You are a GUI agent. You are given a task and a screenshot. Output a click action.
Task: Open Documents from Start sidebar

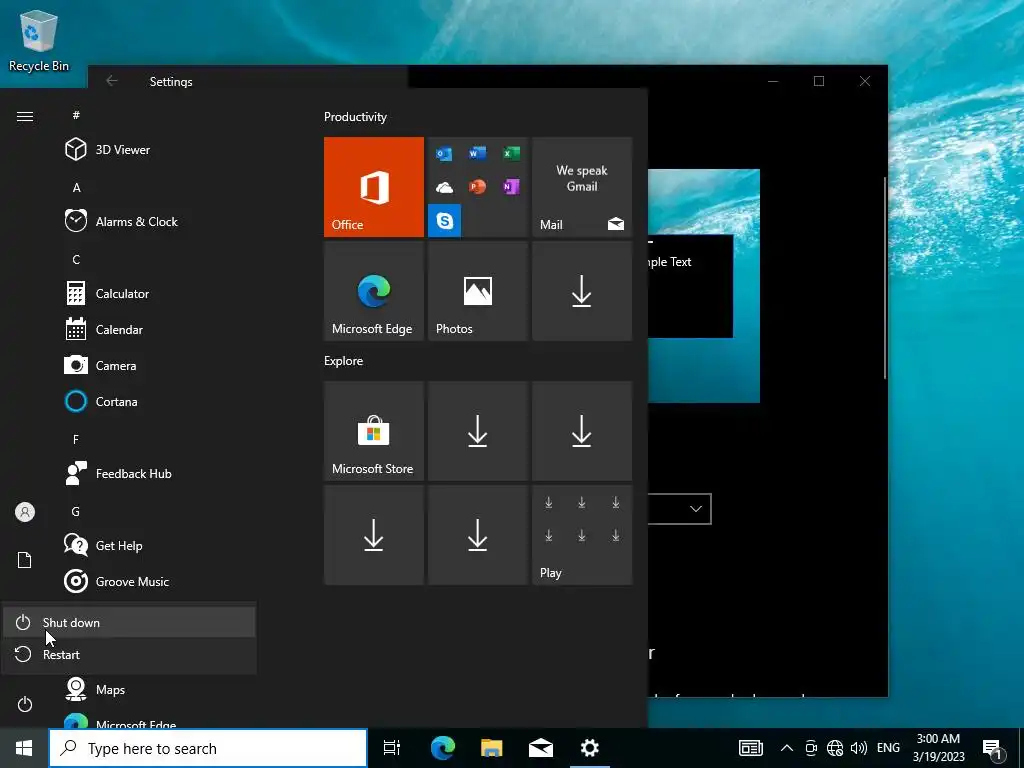point(25,560)
